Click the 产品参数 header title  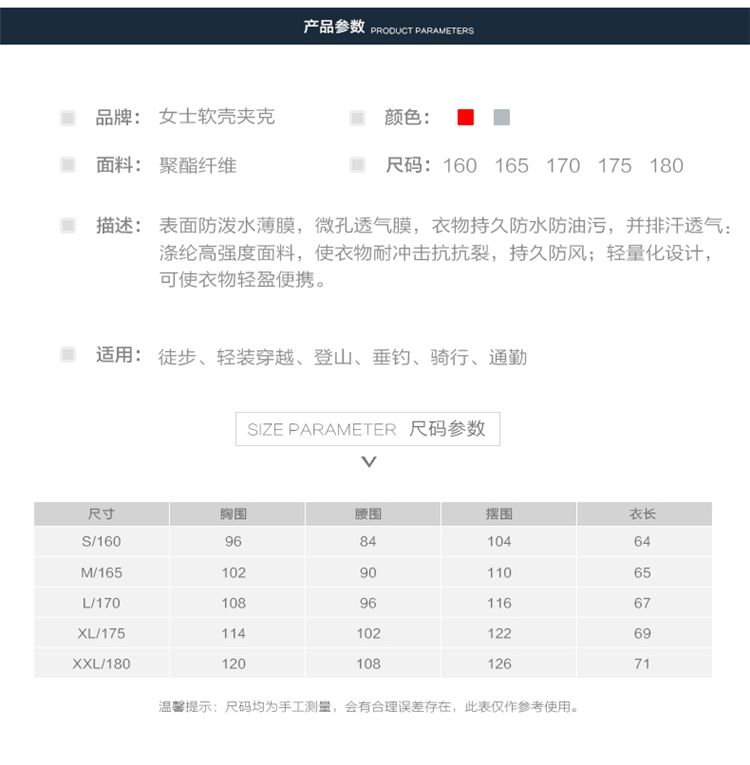334,27
